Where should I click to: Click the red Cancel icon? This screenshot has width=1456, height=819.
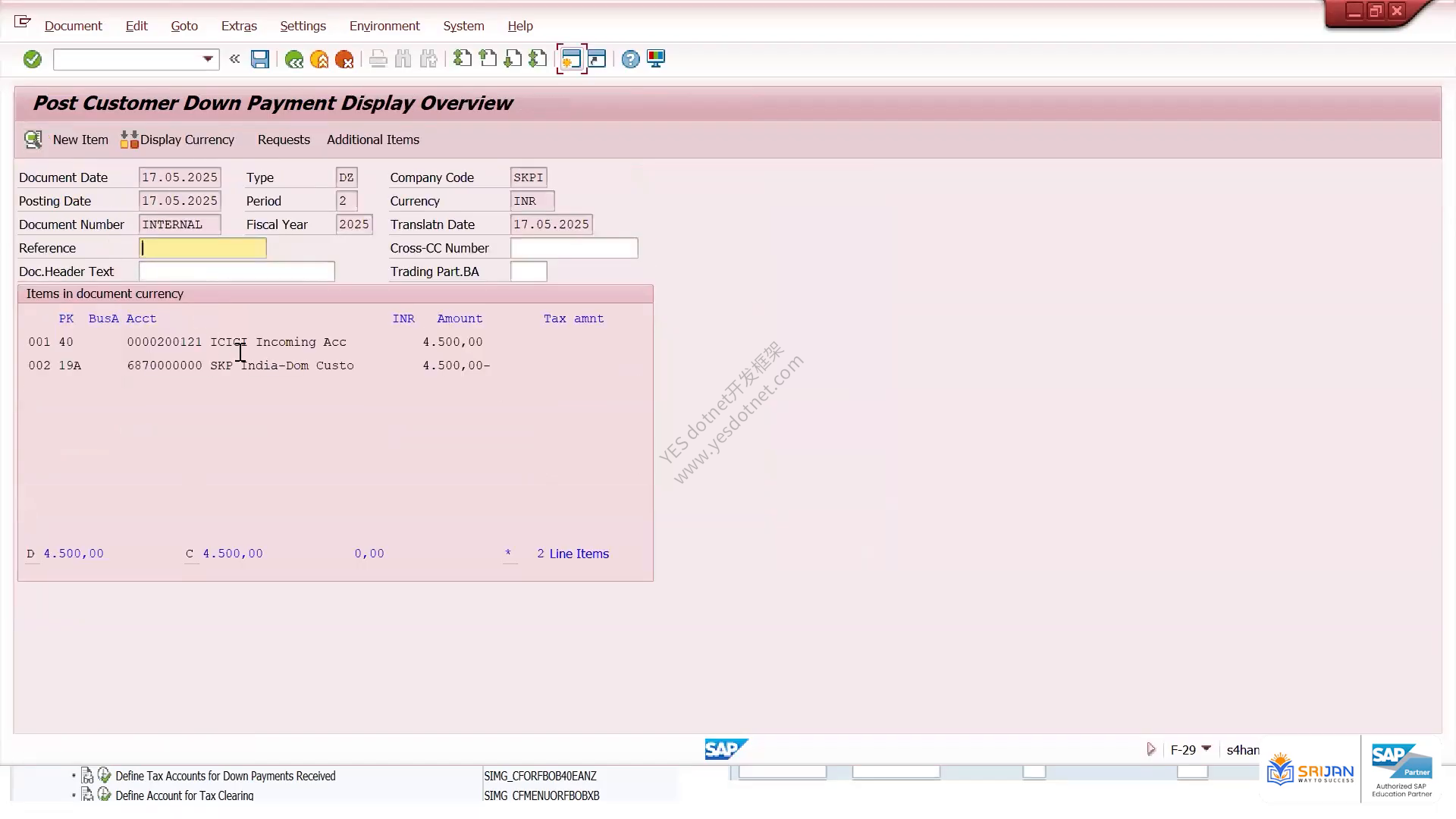(x=344, y=59)
